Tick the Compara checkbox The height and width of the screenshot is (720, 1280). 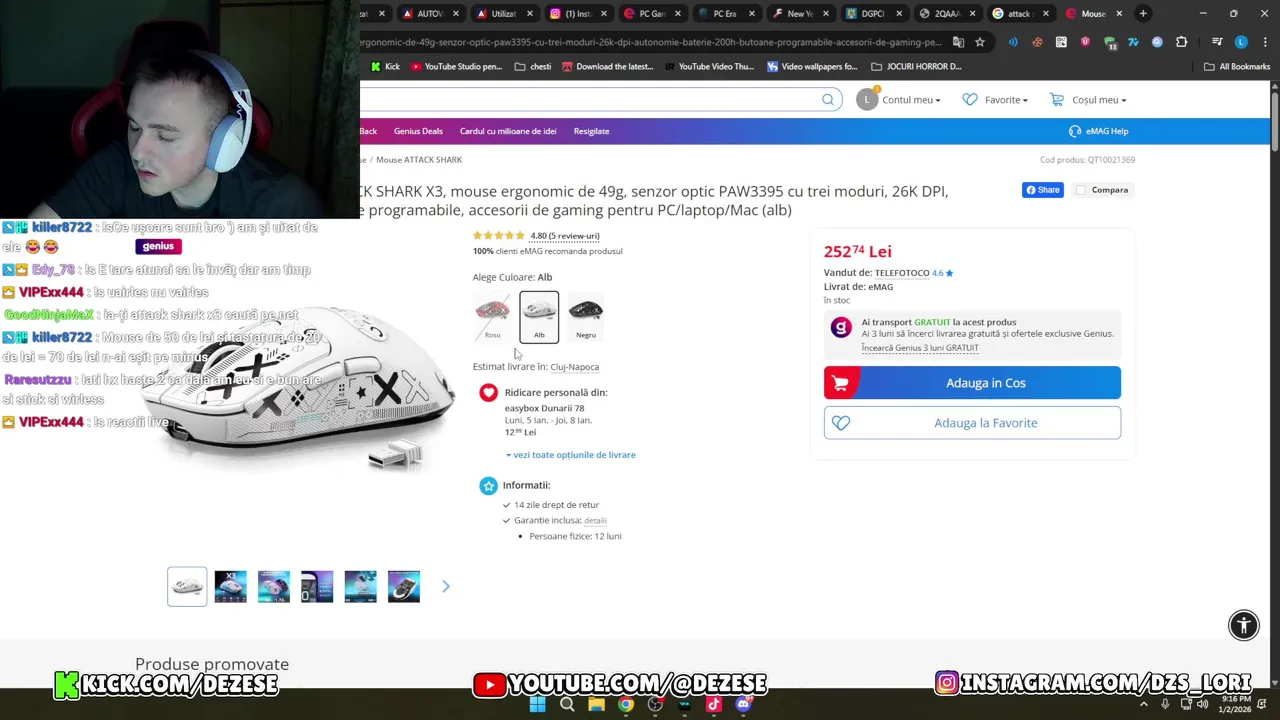[x=1080, y=190]
